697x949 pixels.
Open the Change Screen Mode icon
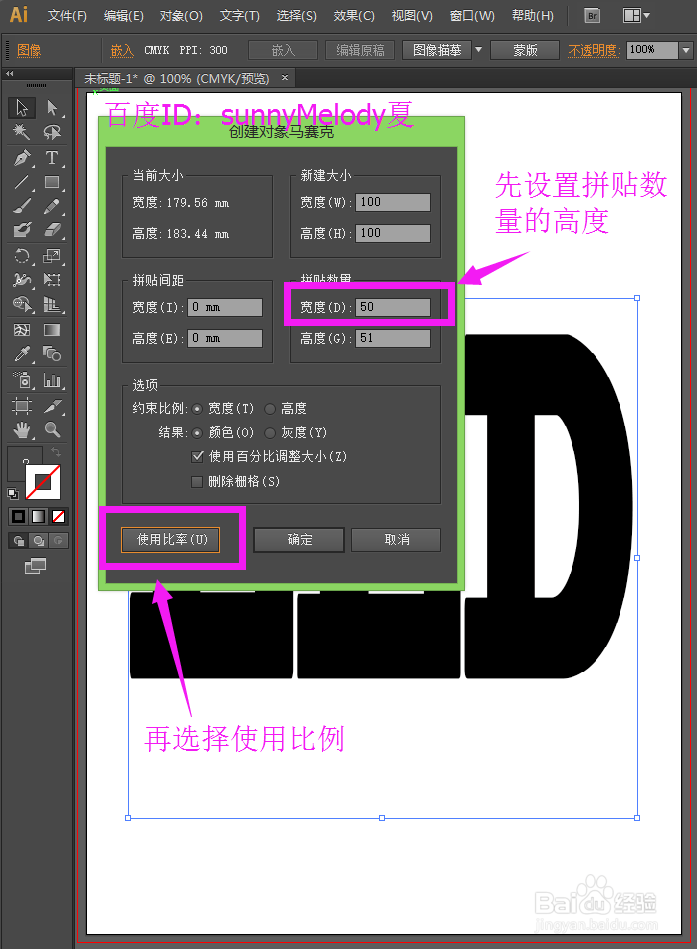click(x=35, y=566)
